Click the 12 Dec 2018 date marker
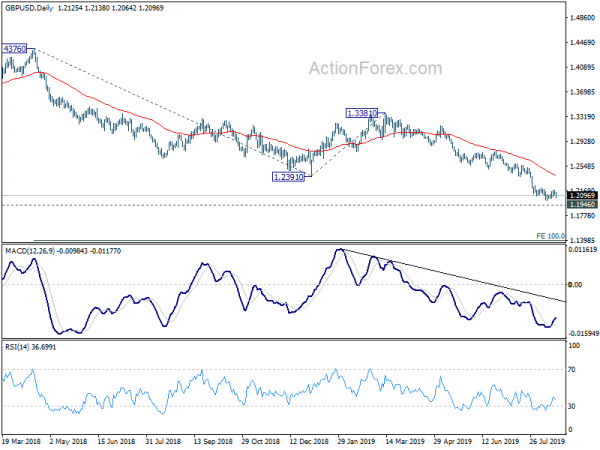600x450 pixels. pos(309,441)
